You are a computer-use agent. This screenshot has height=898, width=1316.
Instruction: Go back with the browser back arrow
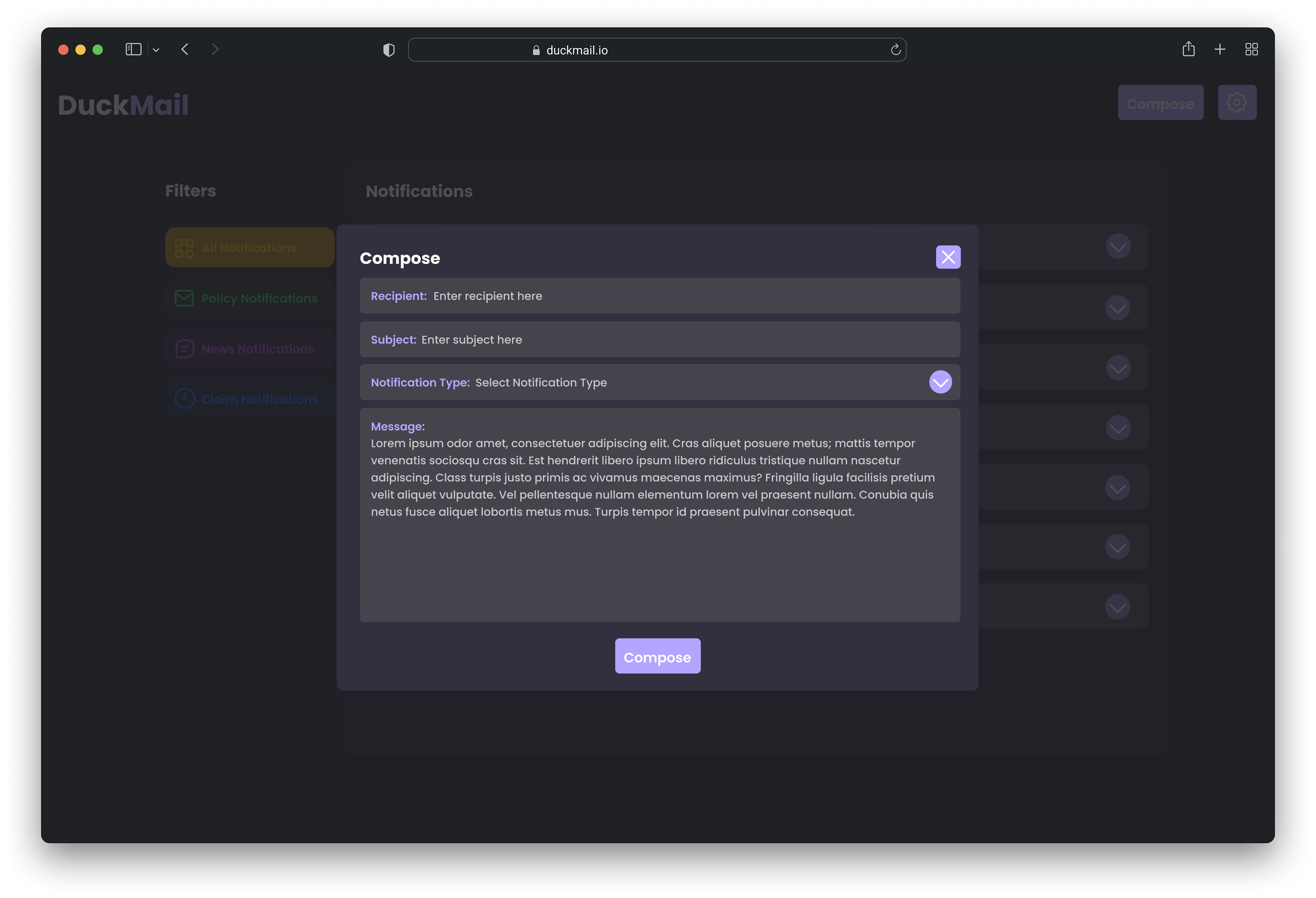185,50
